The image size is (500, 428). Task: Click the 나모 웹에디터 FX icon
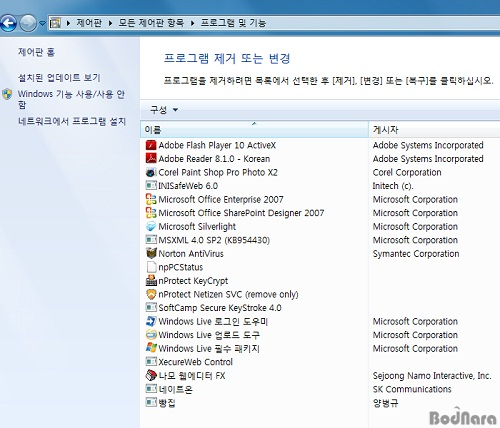pos(151,375)
